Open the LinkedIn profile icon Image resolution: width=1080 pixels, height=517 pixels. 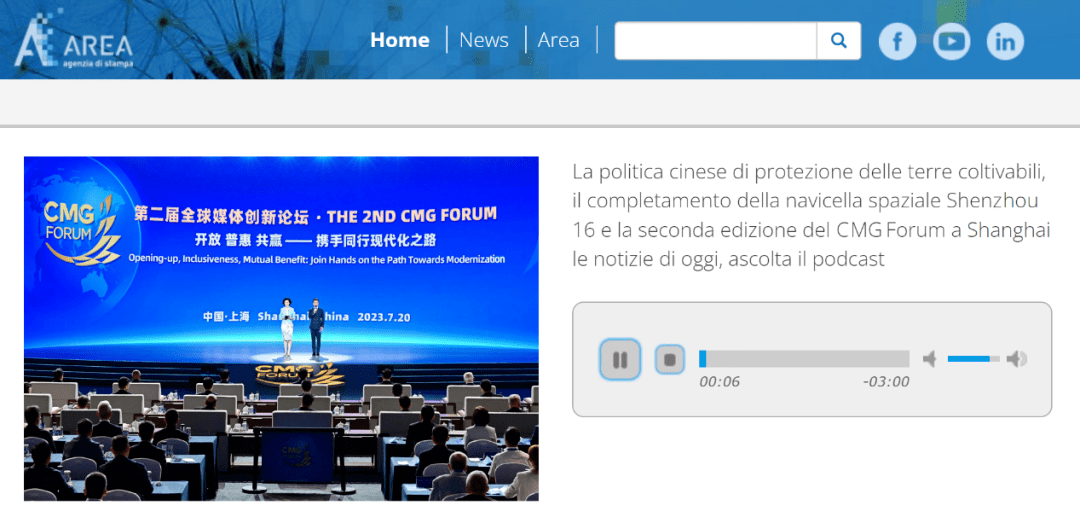1005,41
